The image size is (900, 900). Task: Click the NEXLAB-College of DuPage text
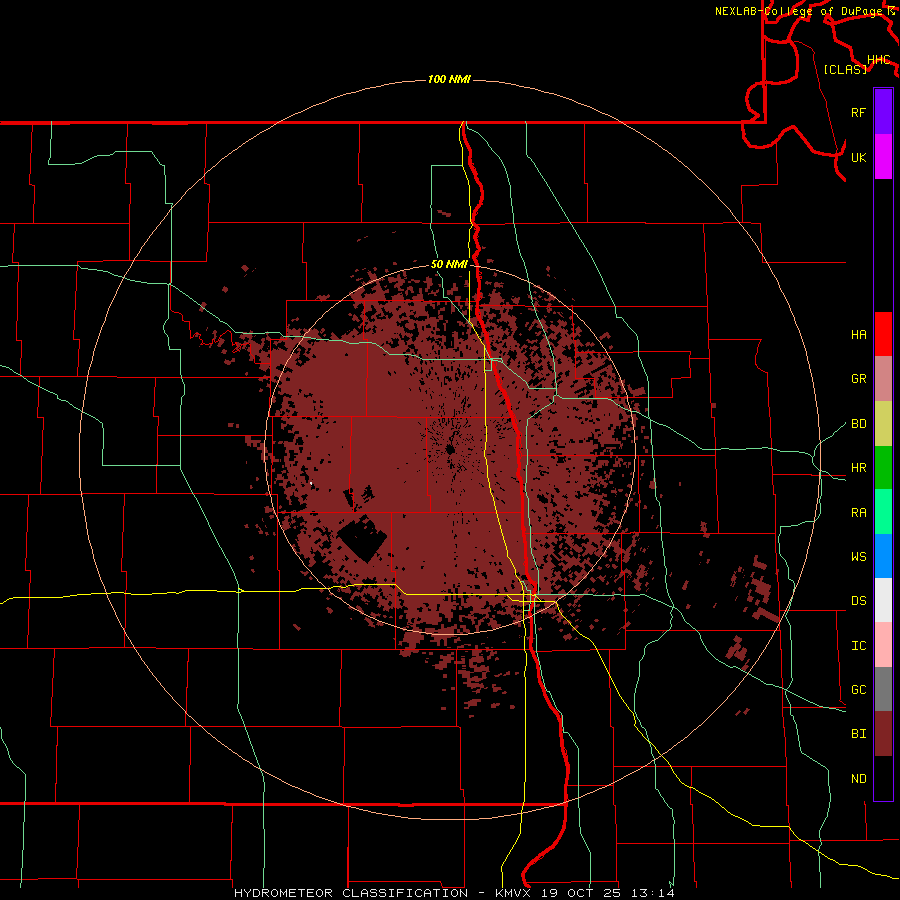799,11
